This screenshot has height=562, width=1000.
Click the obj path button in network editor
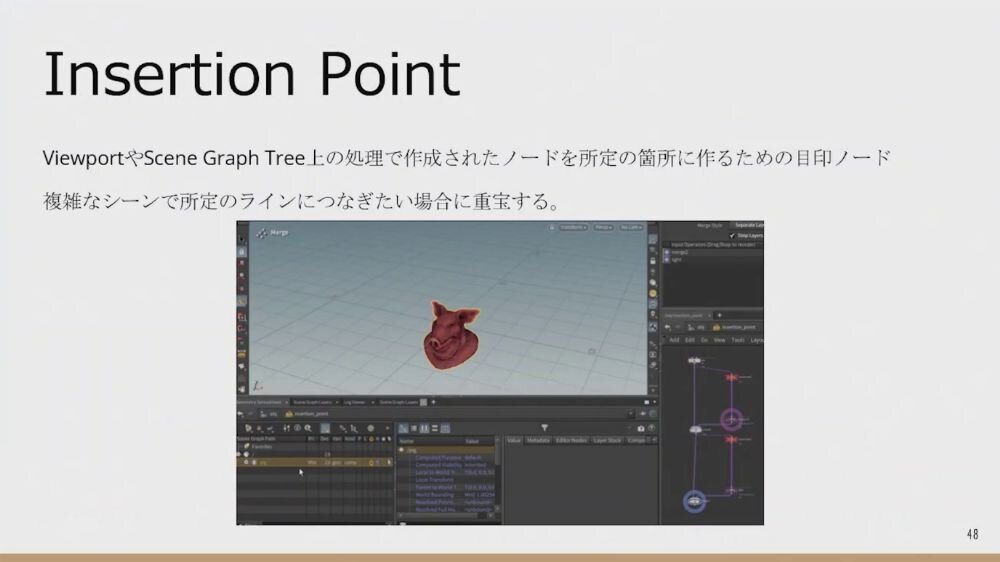pos(702,326)
